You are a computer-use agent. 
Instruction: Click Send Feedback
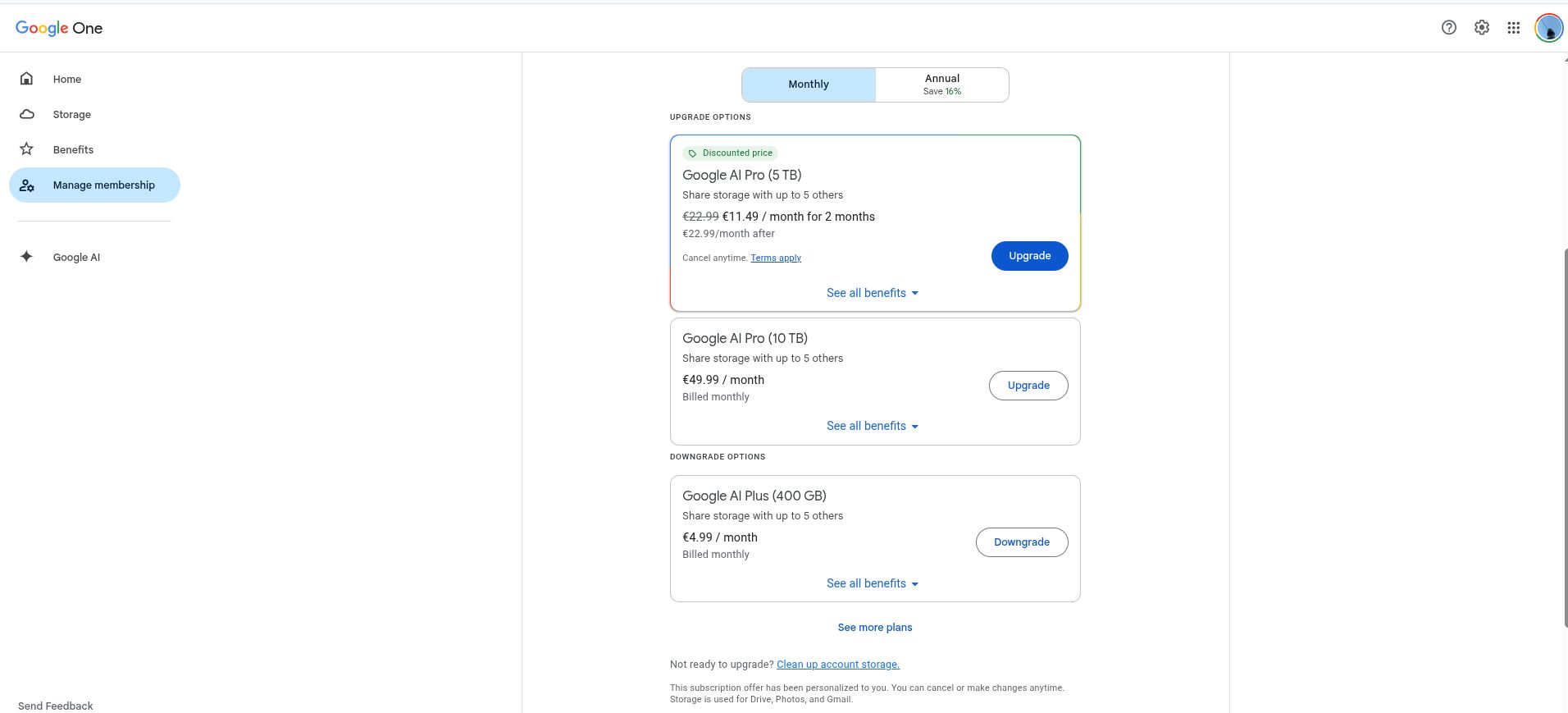coord(56,706)
